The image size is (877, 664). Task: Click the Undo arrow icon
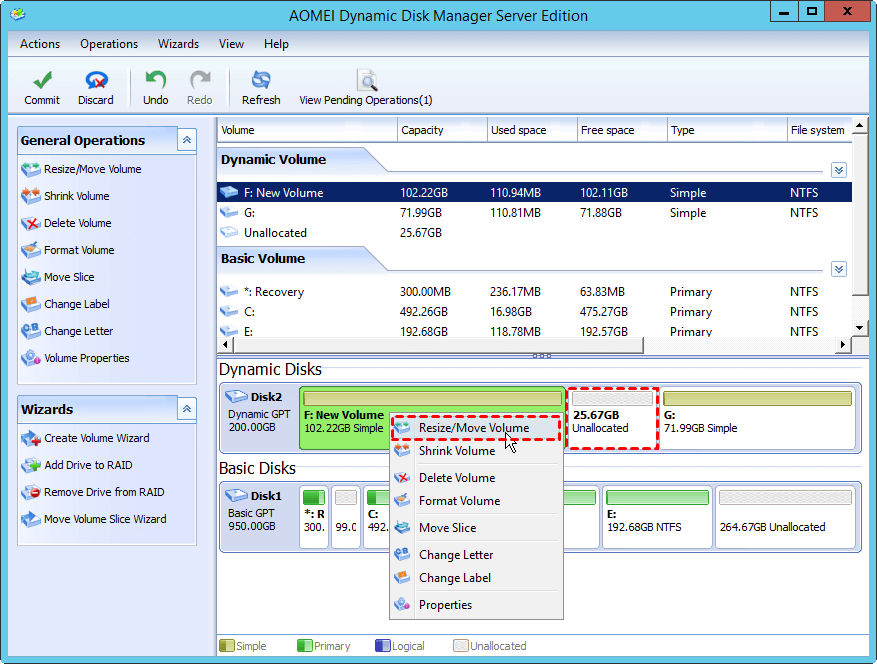155,81
